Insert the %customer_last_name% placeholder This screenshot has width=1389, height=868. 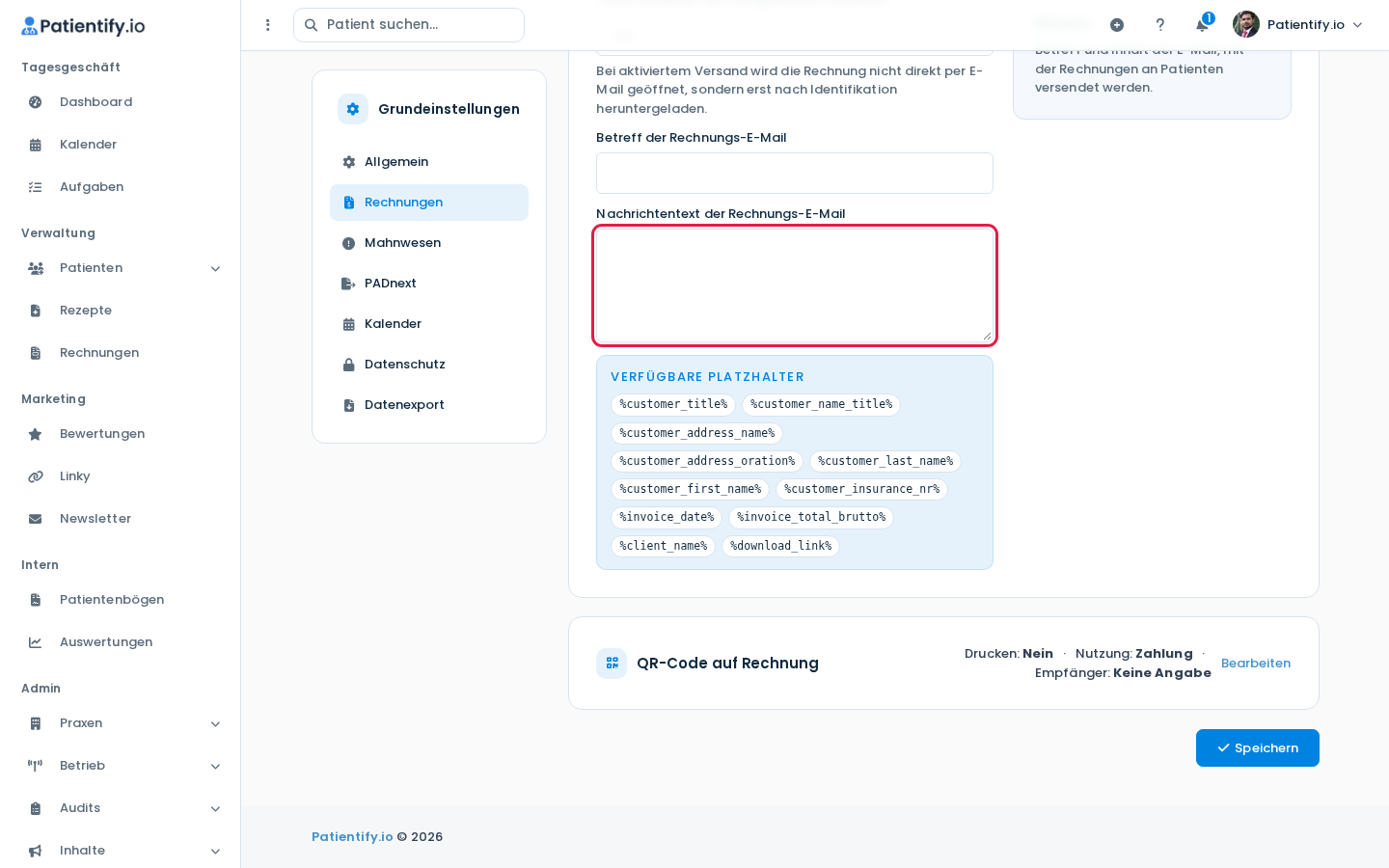885,462
